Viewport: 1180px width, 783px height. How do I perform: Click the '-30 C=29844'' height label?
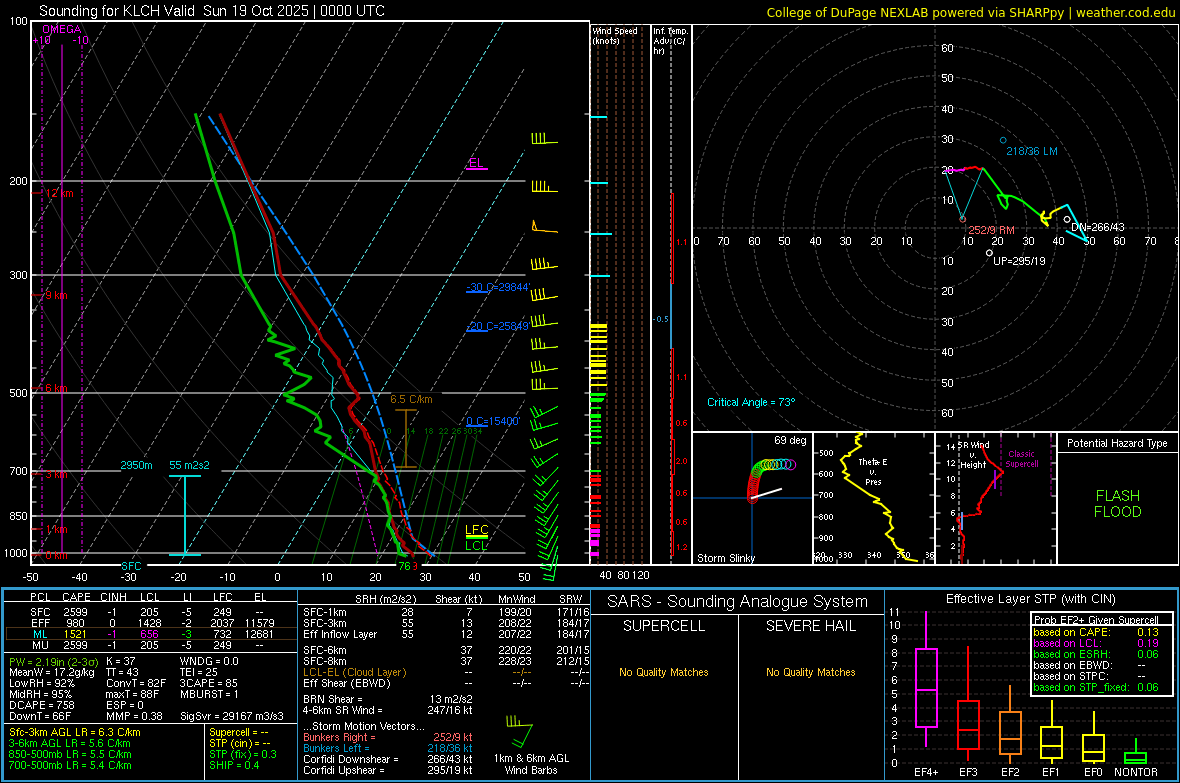click(x=498, y=287)
